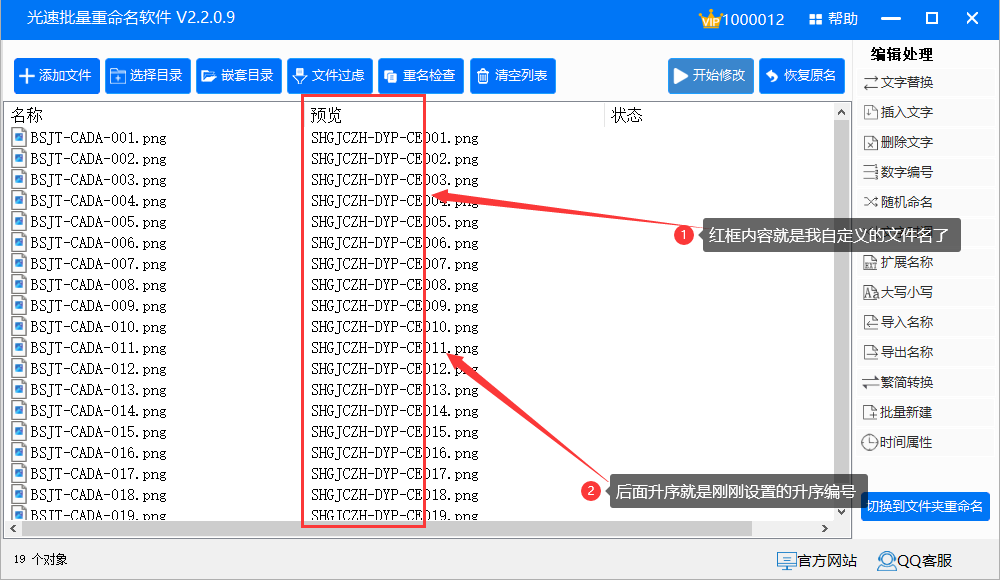
Task: Restore original names with 恢复原名
Action: tap(802, 76)
